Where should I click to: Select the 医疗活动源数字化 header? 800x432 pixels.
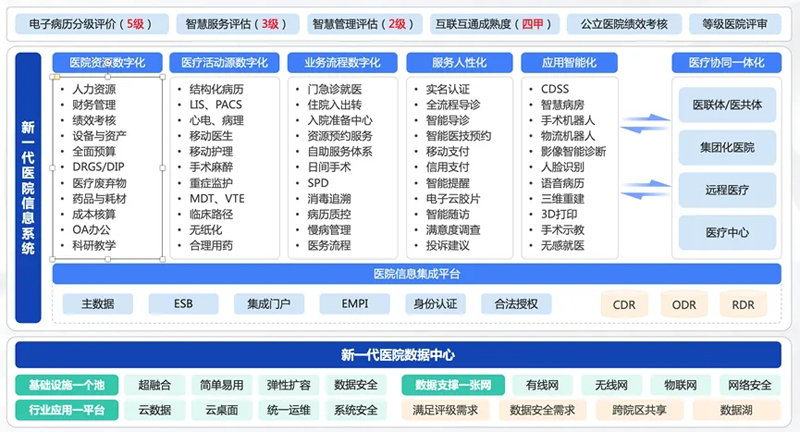click(x=225, y=62)
